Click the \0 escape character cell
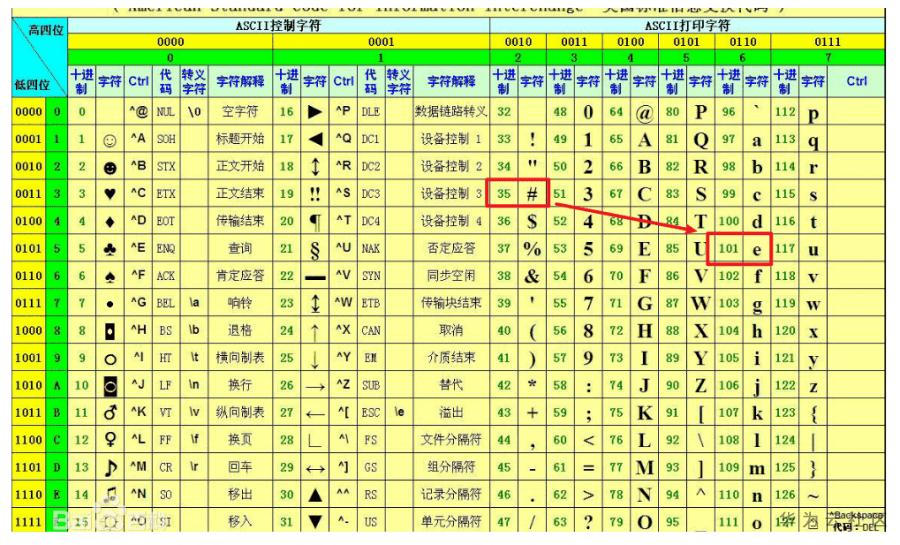Image resolution: width=900 pixels, height=545 pixels. pyautogui.click(x=194, y=111)
